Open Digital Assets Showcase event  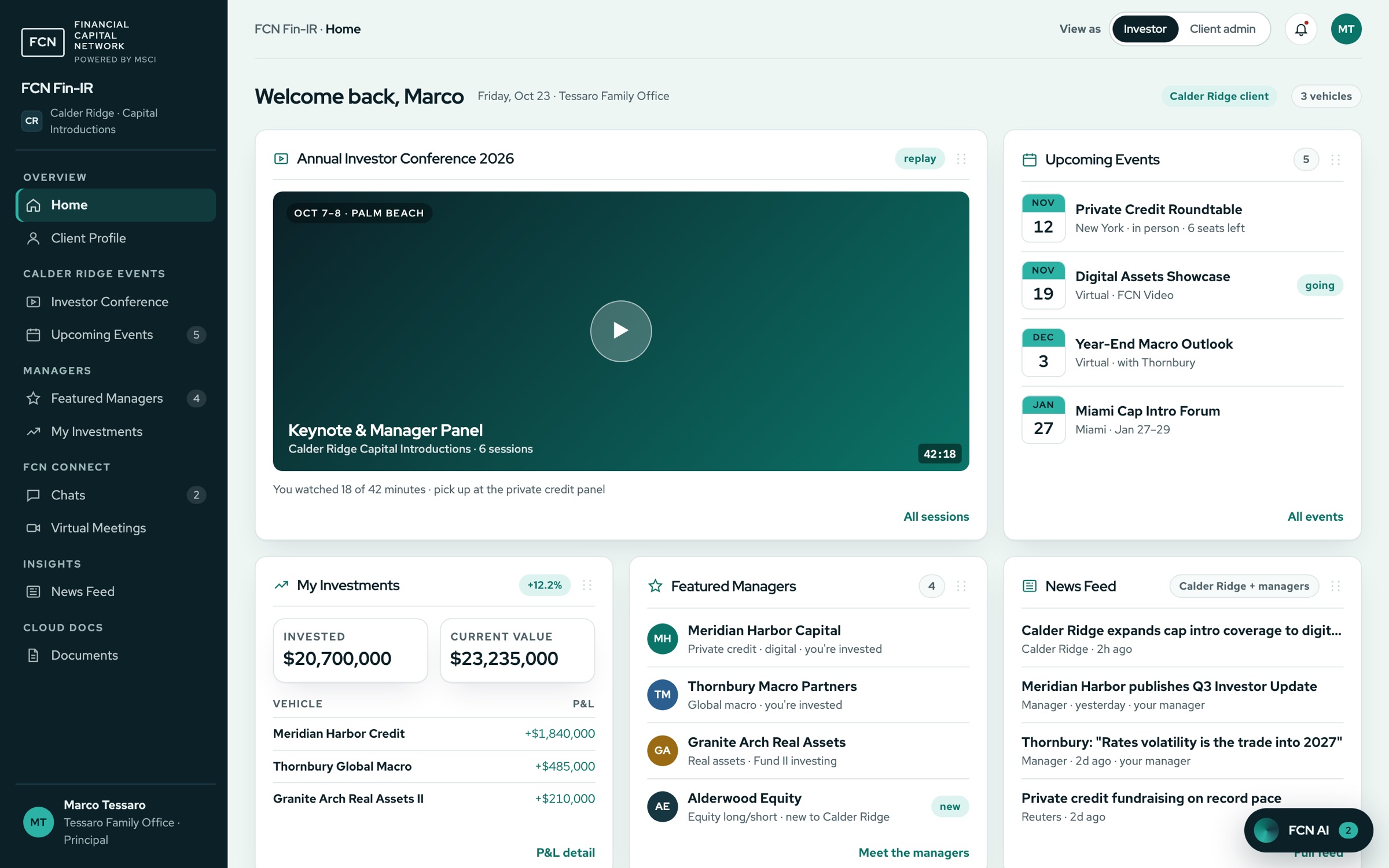pyautogui.click(x=1182, y=285)
